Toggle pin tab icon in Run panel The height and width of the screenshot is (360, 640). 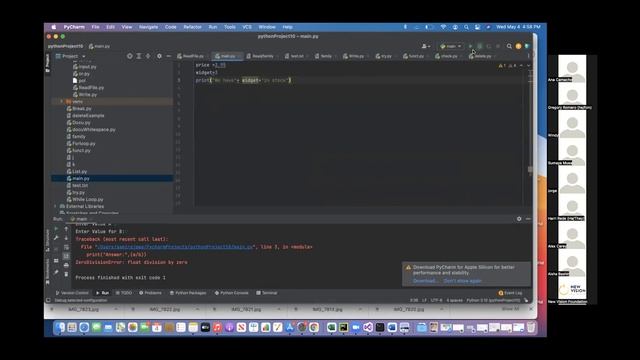pyautogui.click(x=56, y=272)
